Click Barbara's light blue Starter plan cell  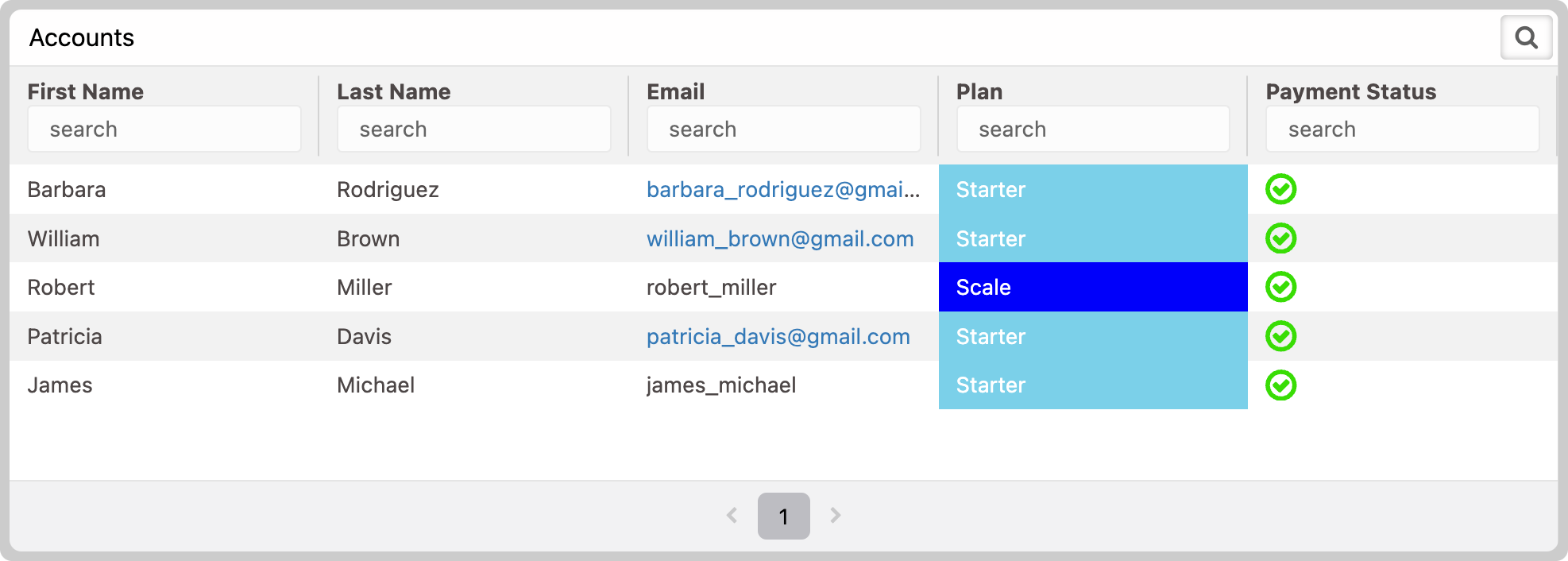click(1093, 189)
